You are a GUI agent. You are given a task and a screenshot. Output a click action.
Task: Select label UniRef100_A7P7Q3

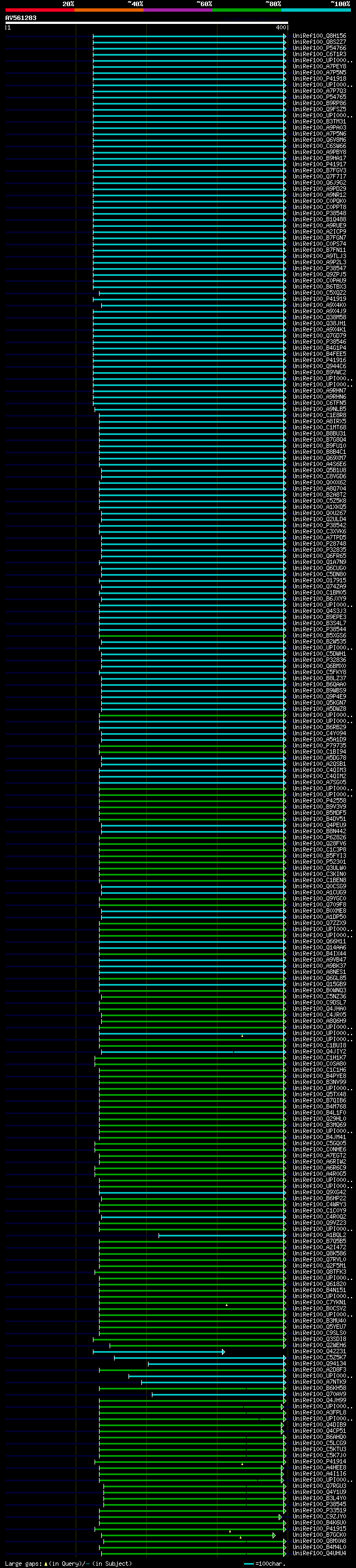tap(319, 91)
